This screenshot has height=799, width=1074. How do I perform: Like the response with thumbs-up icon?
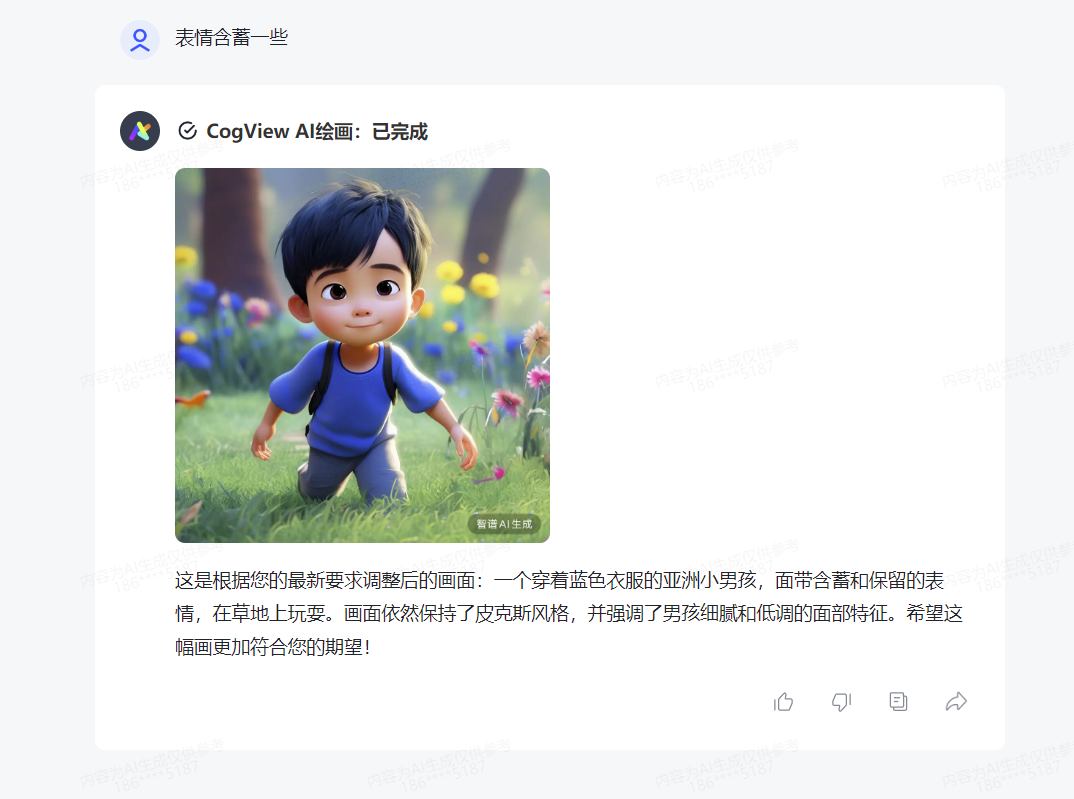[x=783, y=702]
